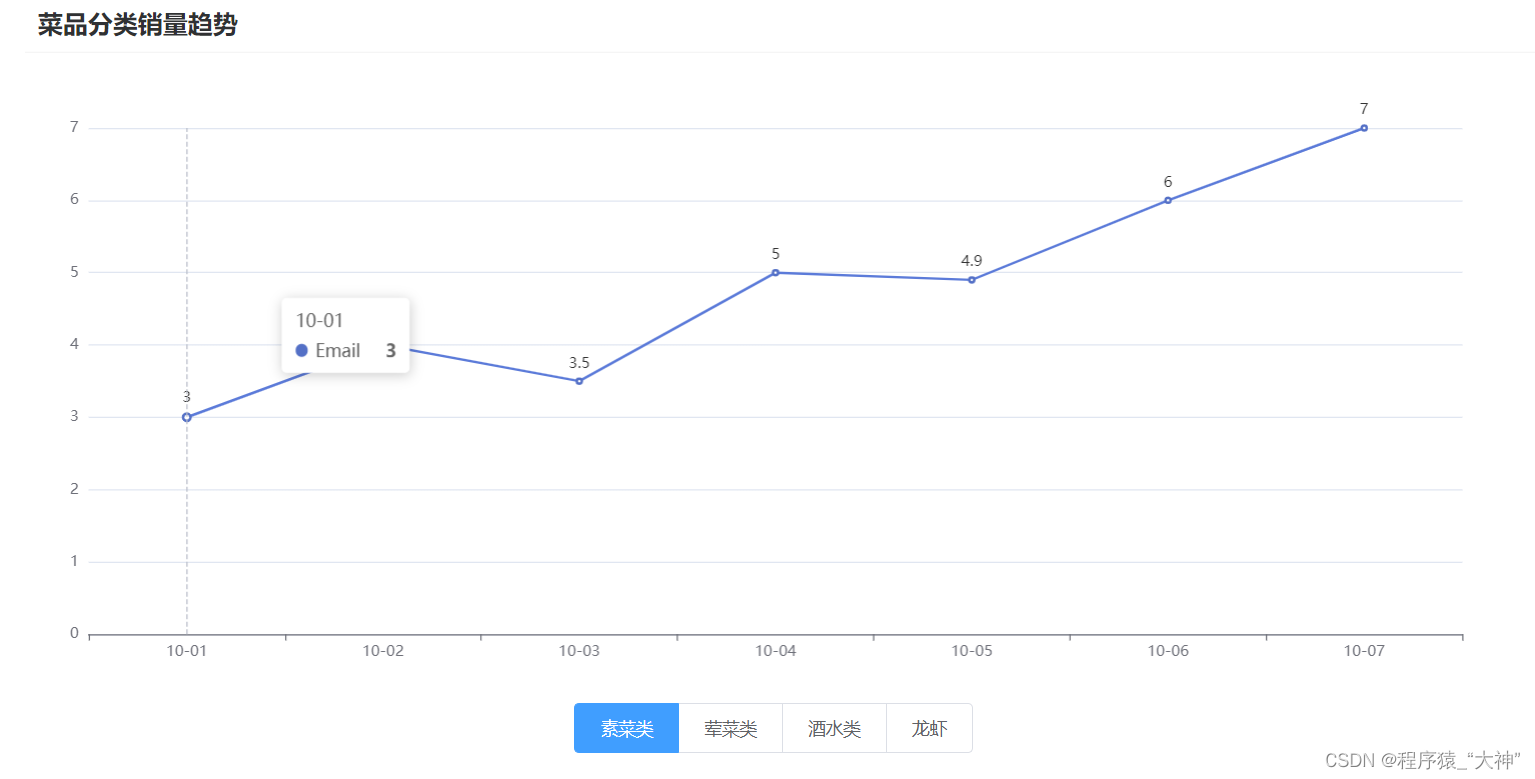The height and width of the screenshot is (779, 1535).
Task: Click the 菜品分类销量趋势 chart title
Action: pos(137,25)
